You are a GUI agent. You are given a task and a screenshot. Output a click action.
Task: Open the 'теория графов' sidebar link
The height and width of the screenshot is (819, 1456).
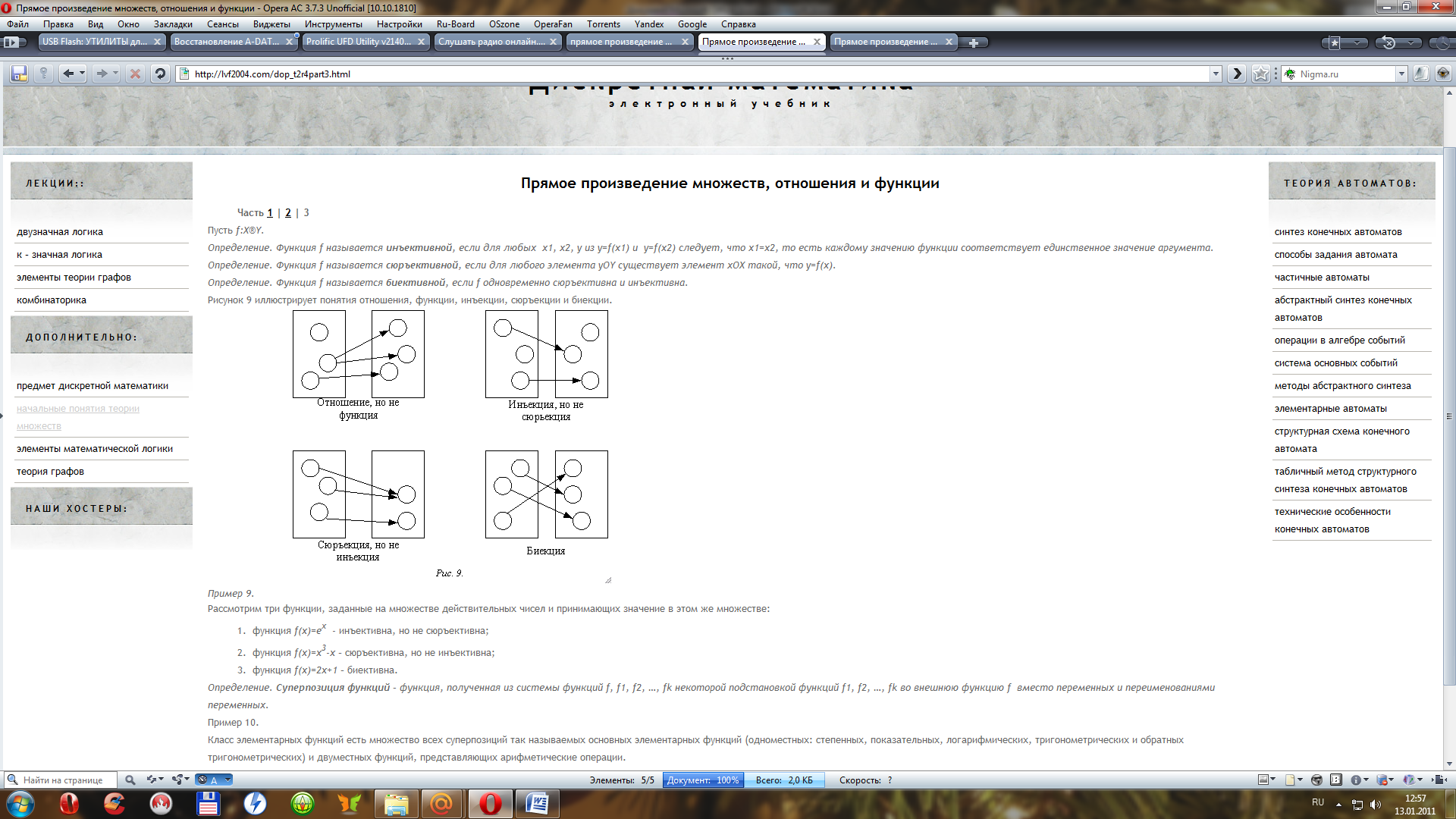point(50,472)
